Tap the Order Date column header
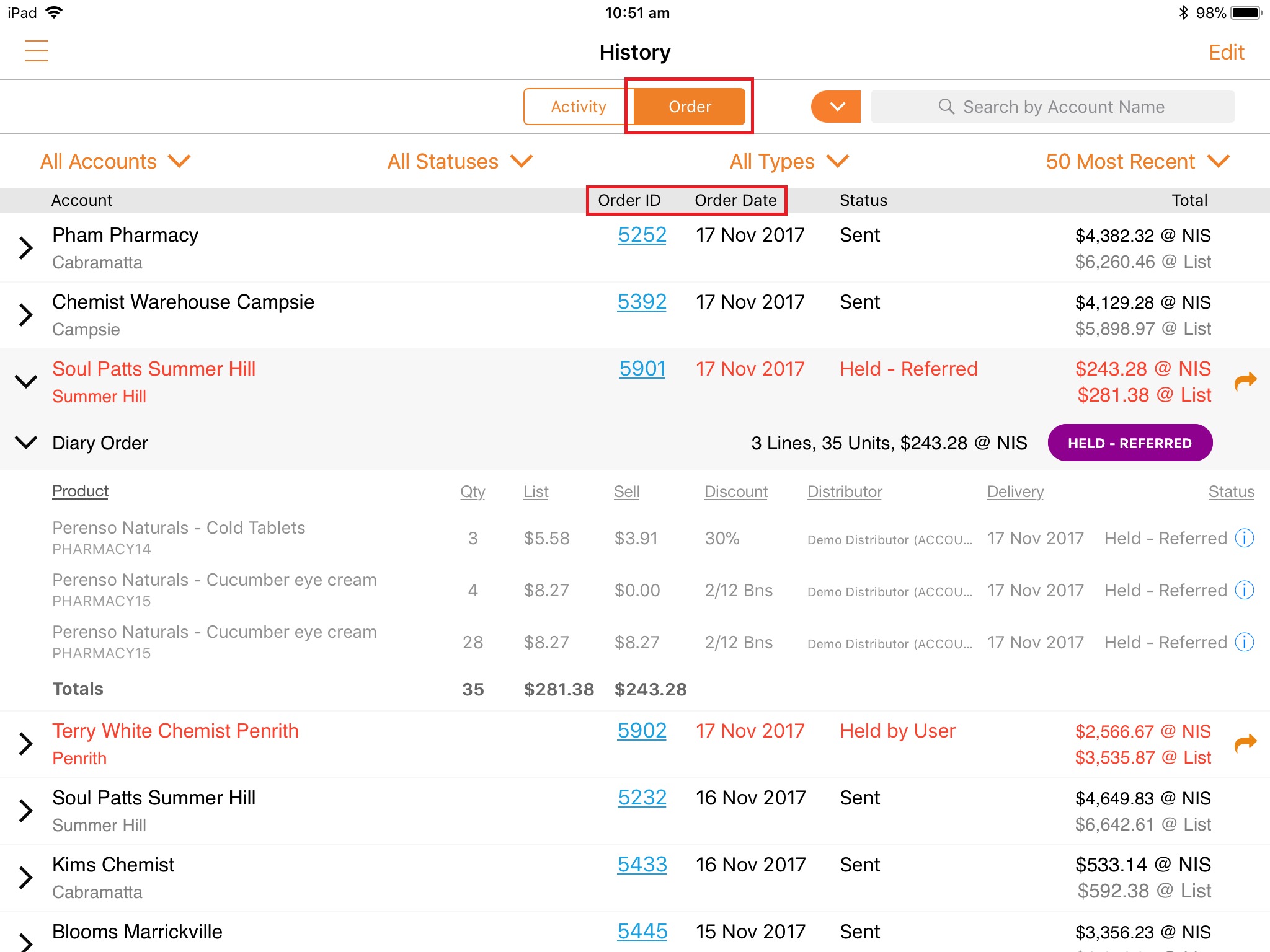 [x=735, y=200]
